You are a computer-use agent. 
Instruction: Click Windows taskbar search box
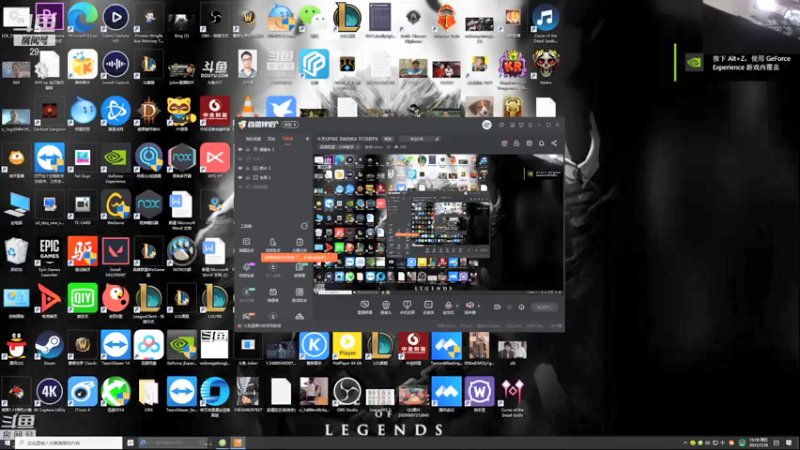[x=68, y=443]
